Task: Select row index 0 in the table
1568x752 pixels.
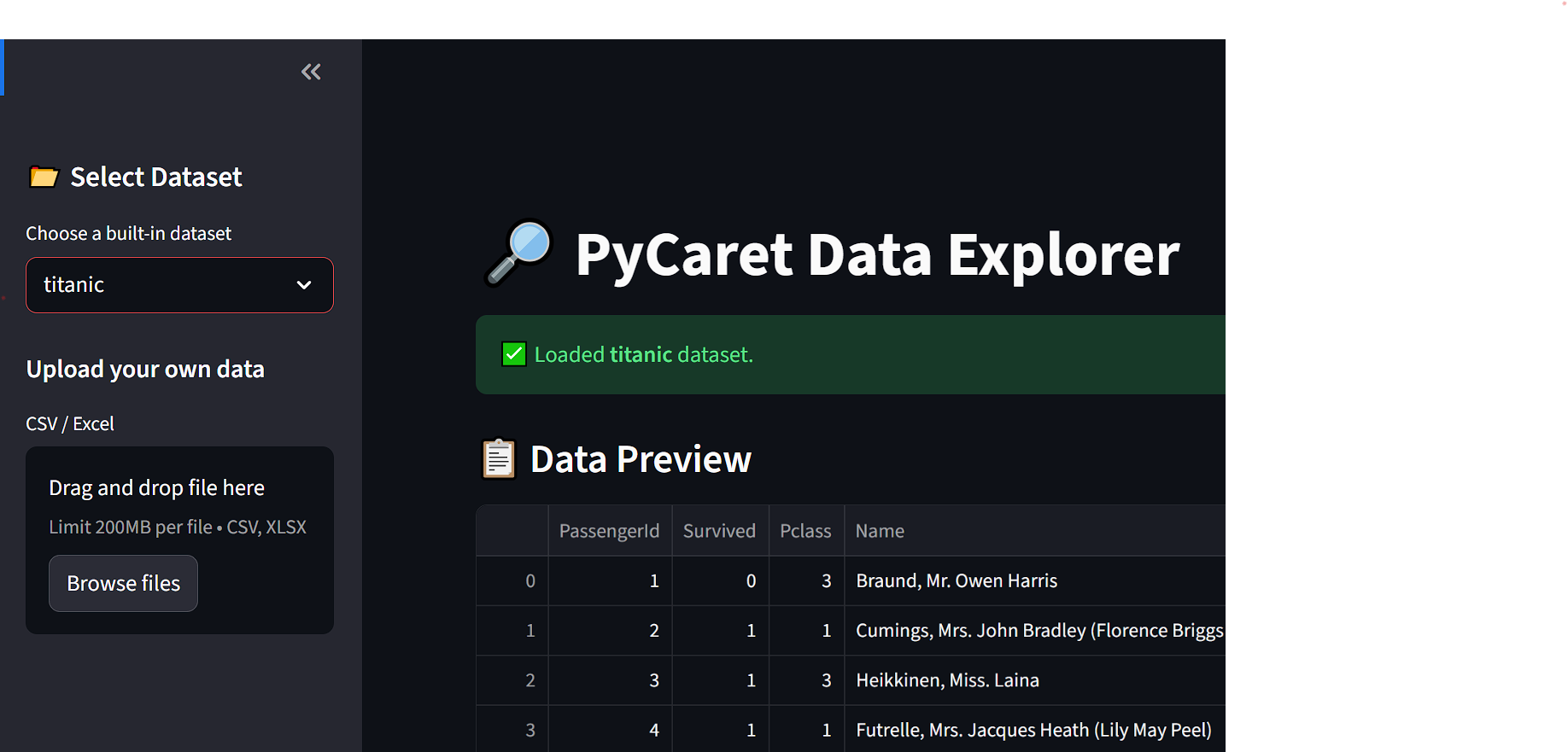Action: pos(530,581)
